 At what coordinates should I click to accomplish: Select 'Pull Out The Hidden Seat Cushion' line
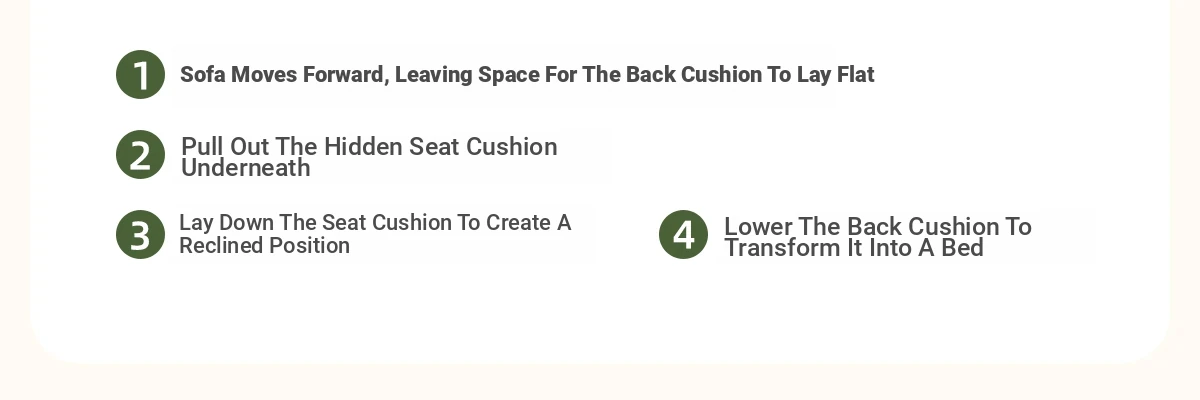click(369, 146)
